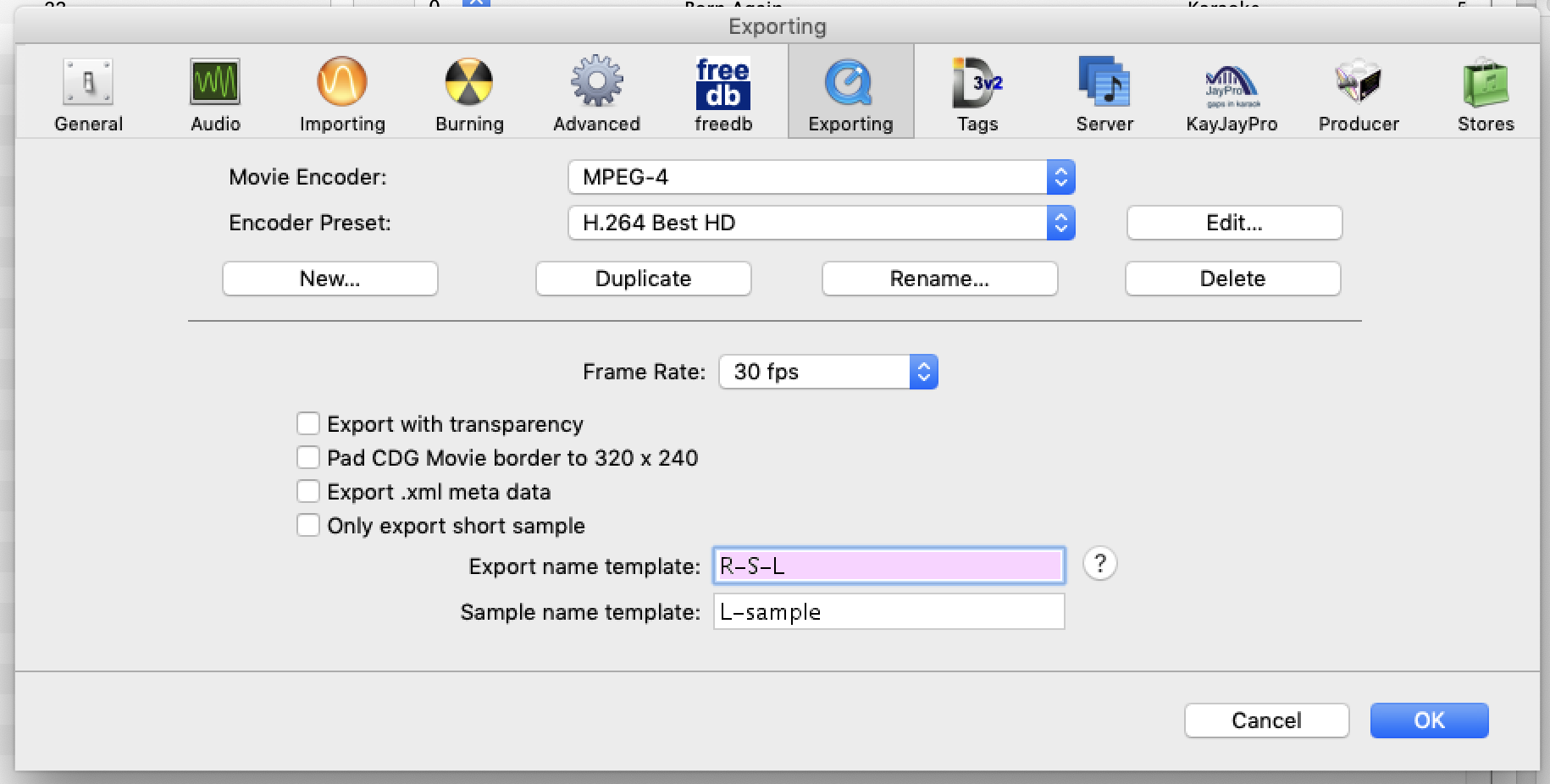This screenshot has width=1550, height=784.
Task: Open the General preferences pane
Action: tap(88, 94)
